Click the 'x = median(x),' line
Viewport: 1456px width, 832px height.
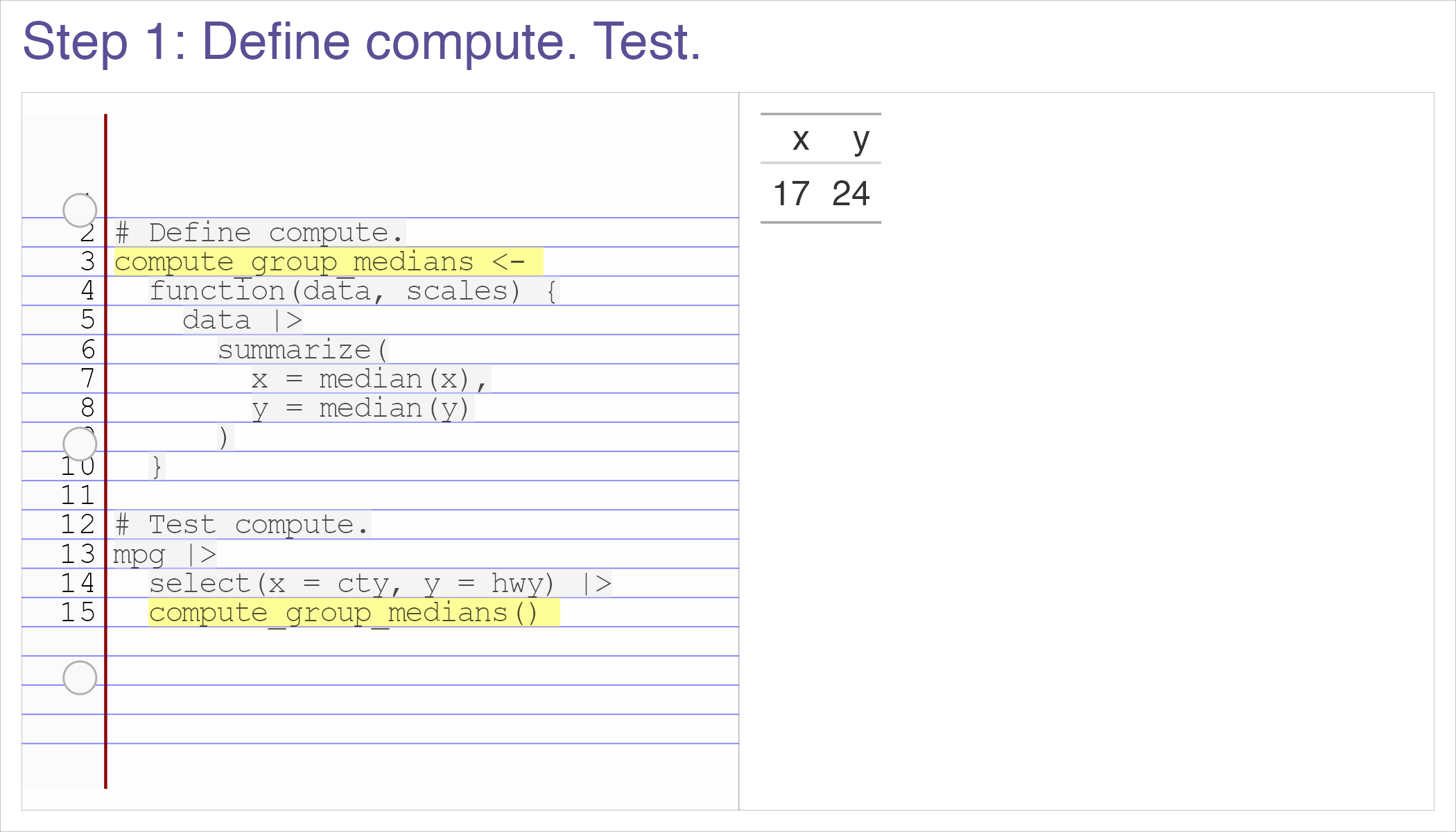click(371, 379)
